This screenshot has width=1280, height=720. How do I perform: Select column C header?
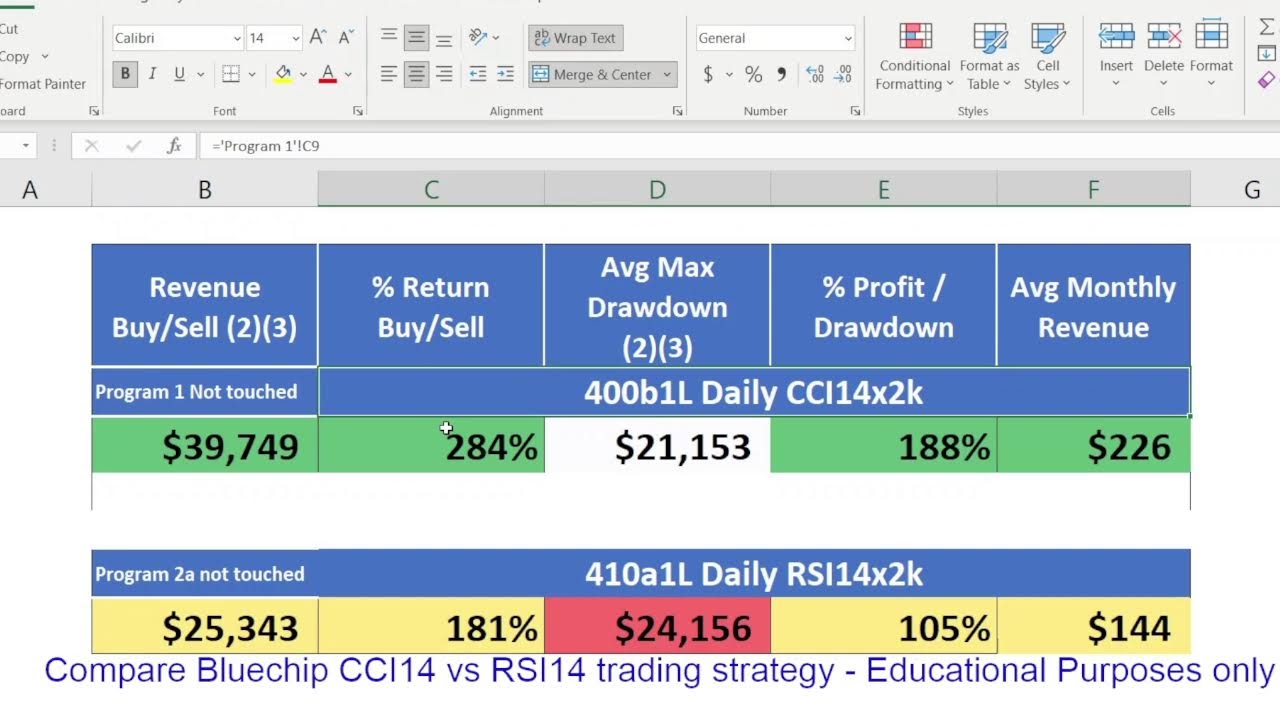click(x=431, y=189)
